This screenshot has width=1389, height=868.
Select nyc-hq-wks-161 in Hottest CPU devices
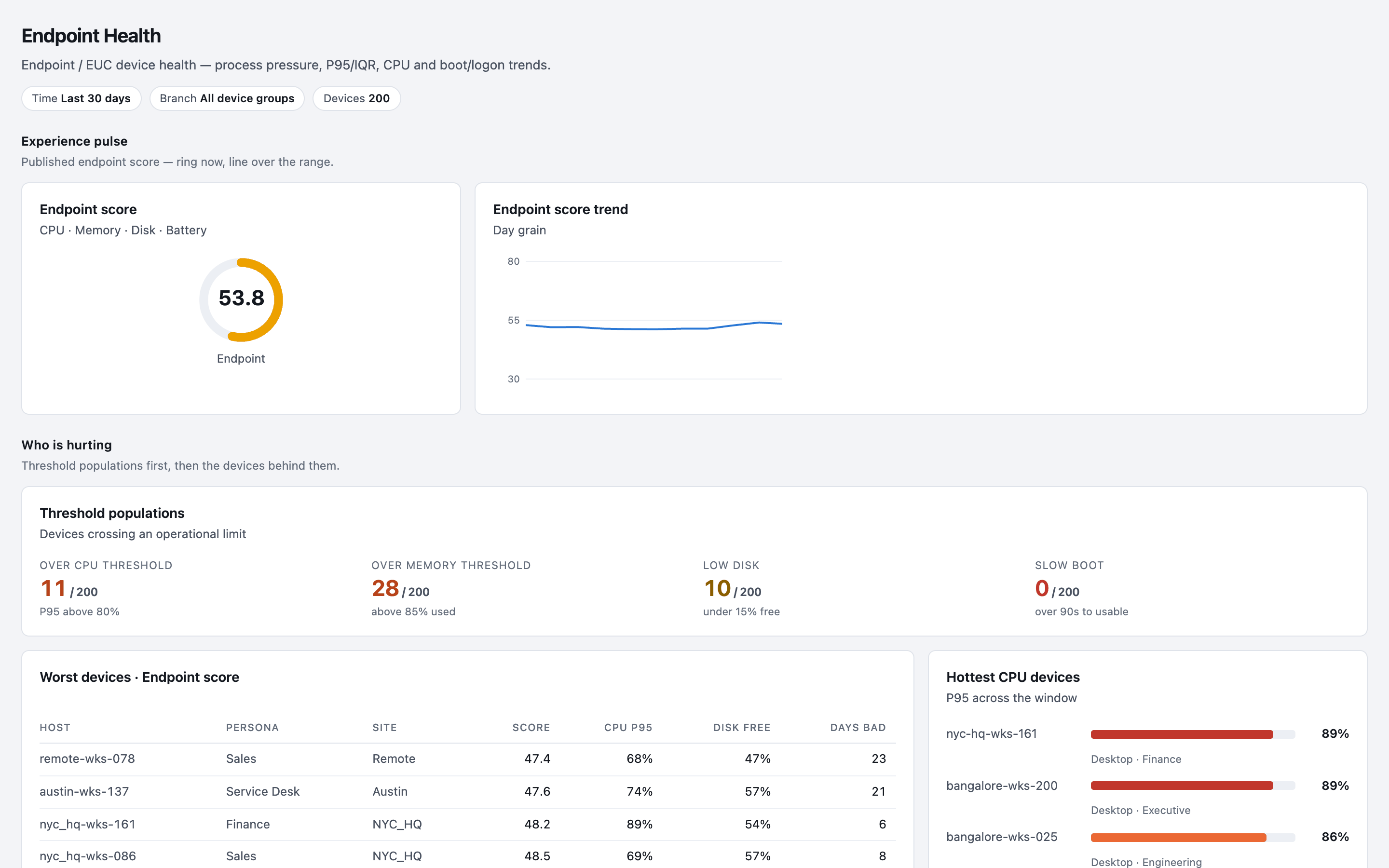point(991,733)
